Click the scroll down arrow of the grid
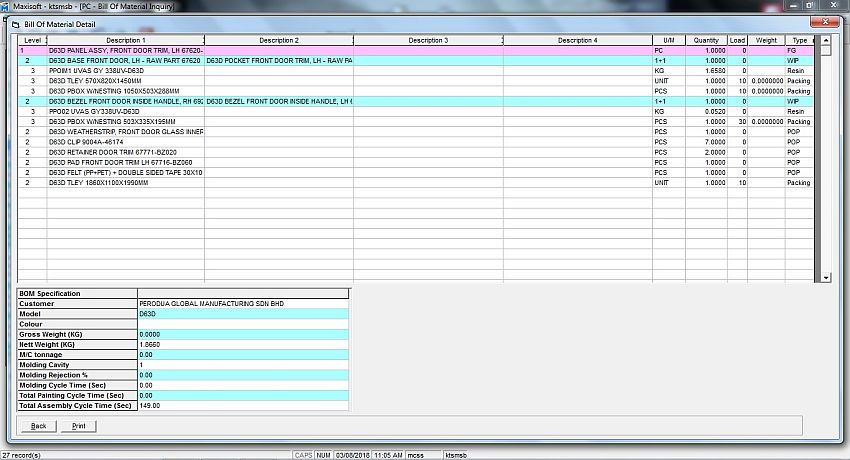Screen dimensions: 850x460 (826, 277)
